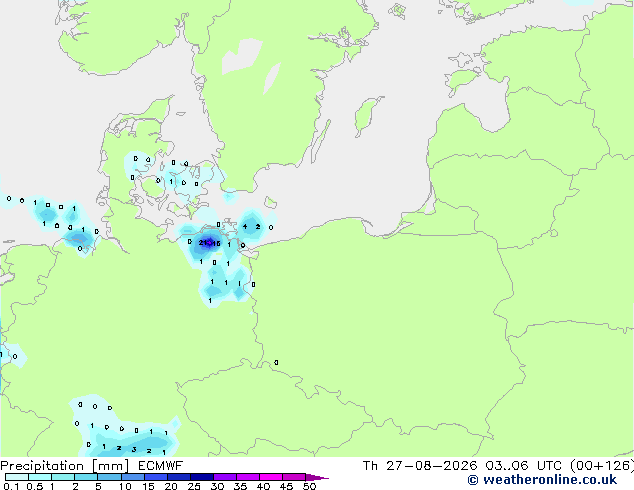
Task: Select the 0.1–0.5 mm legend color
Action: (x=17, y=477)
